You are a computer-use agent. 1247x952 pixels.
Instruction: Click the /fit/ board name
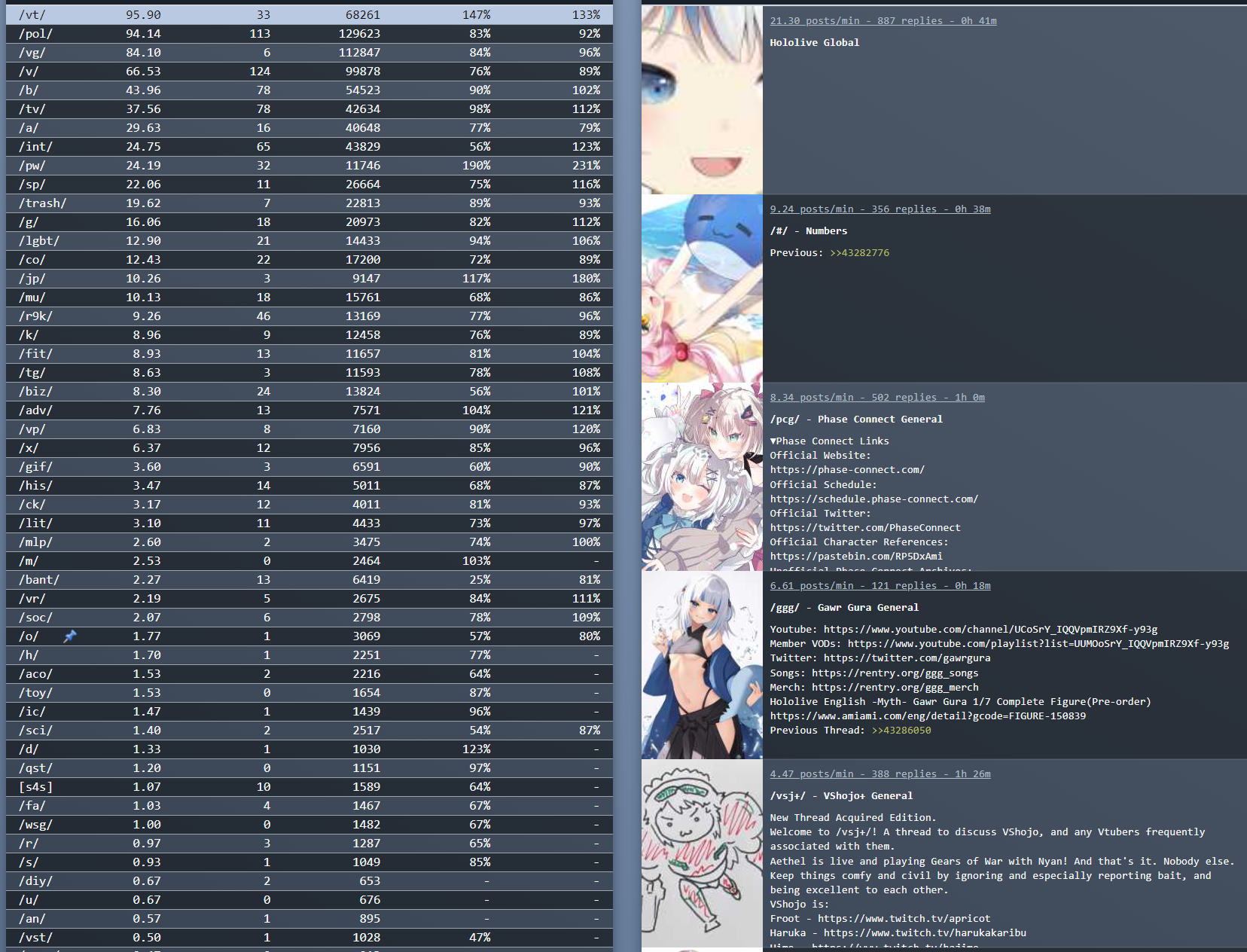[35, 354]
